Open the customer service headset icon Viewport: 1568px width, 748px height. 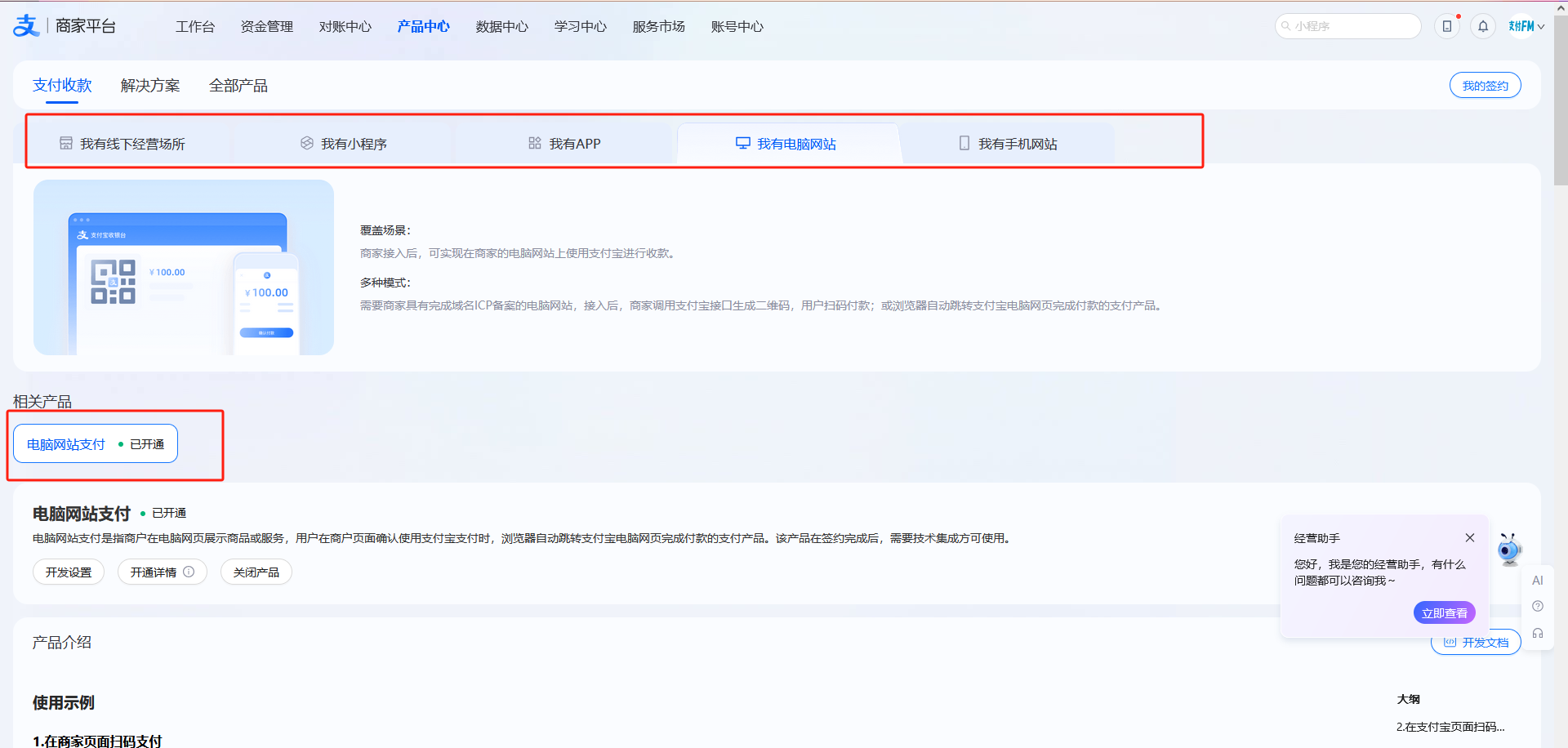pyautogui.click(x=1538, y=633)
